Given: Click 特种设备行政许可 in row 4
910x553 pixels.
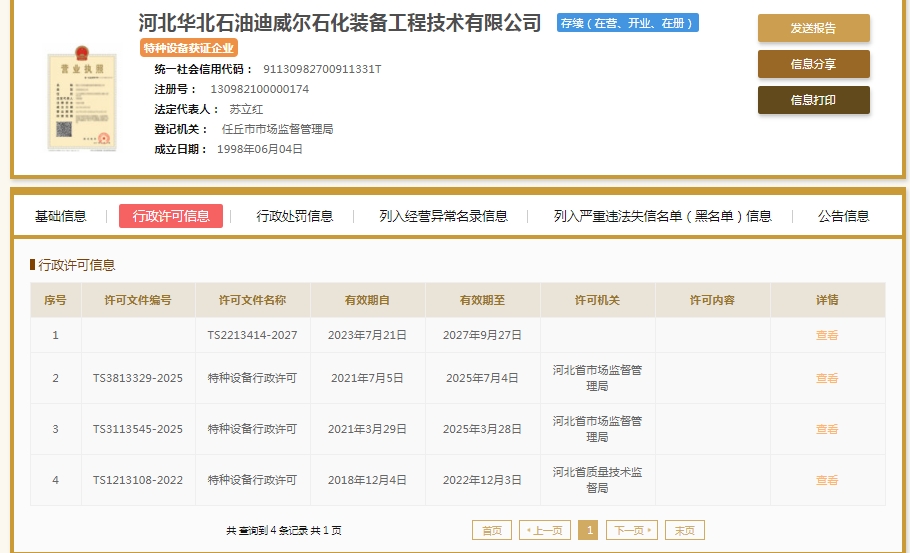Looking at the screenshot, I should (x=252, y=480).
